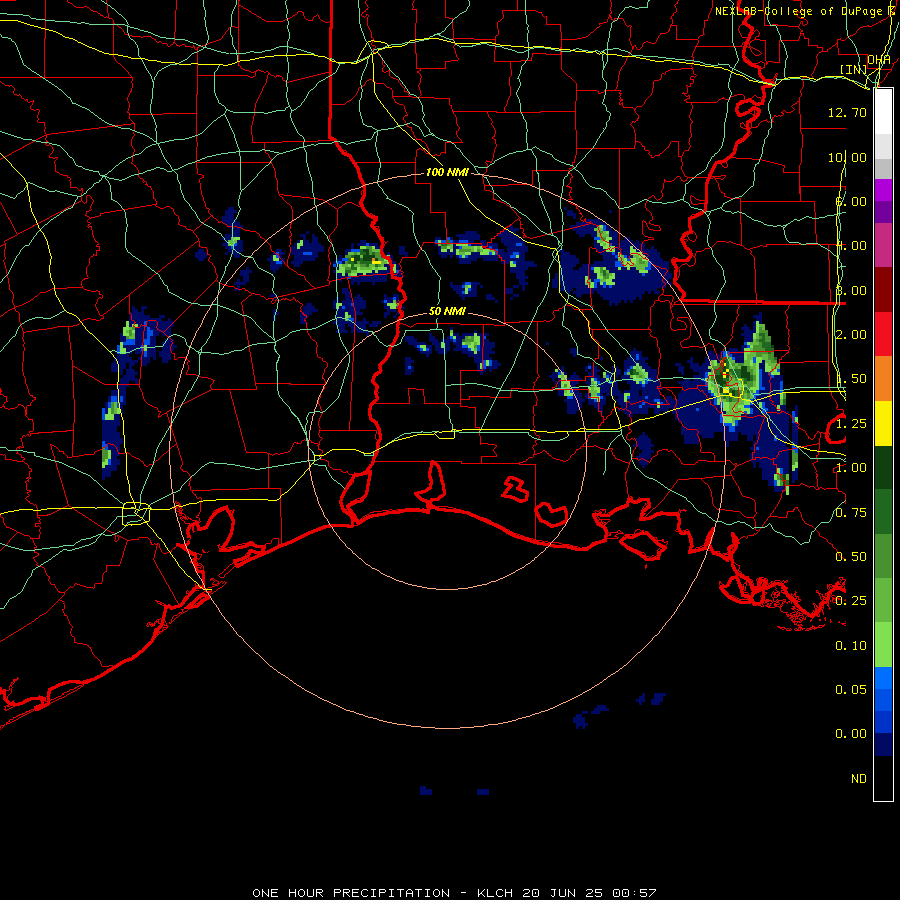Click the 100 NMI range ring label
Screen dimensions: 900x900
pos(447,172)
